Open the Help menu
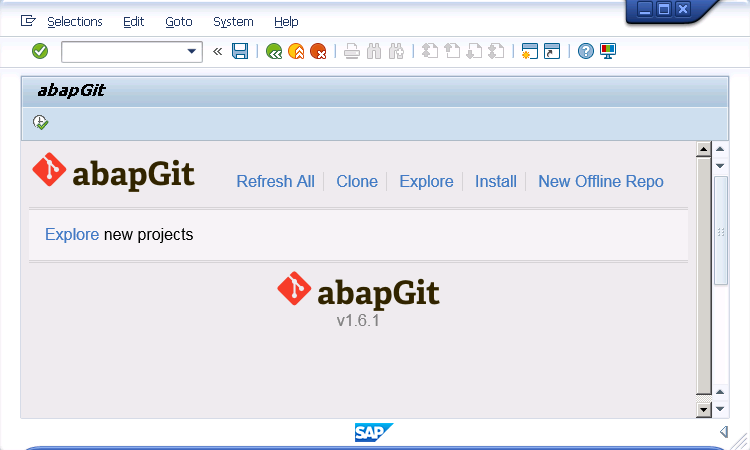 pos(286,22)
